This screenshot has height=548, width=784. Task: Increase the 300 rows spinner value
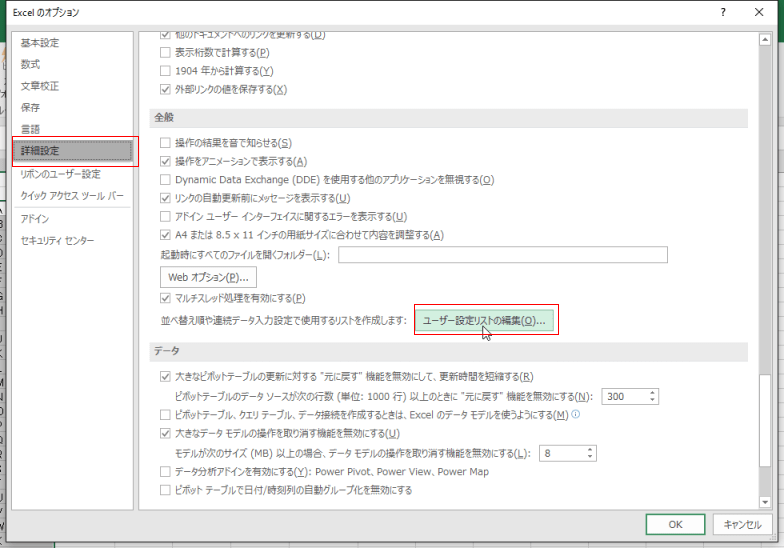pos(652,393)
